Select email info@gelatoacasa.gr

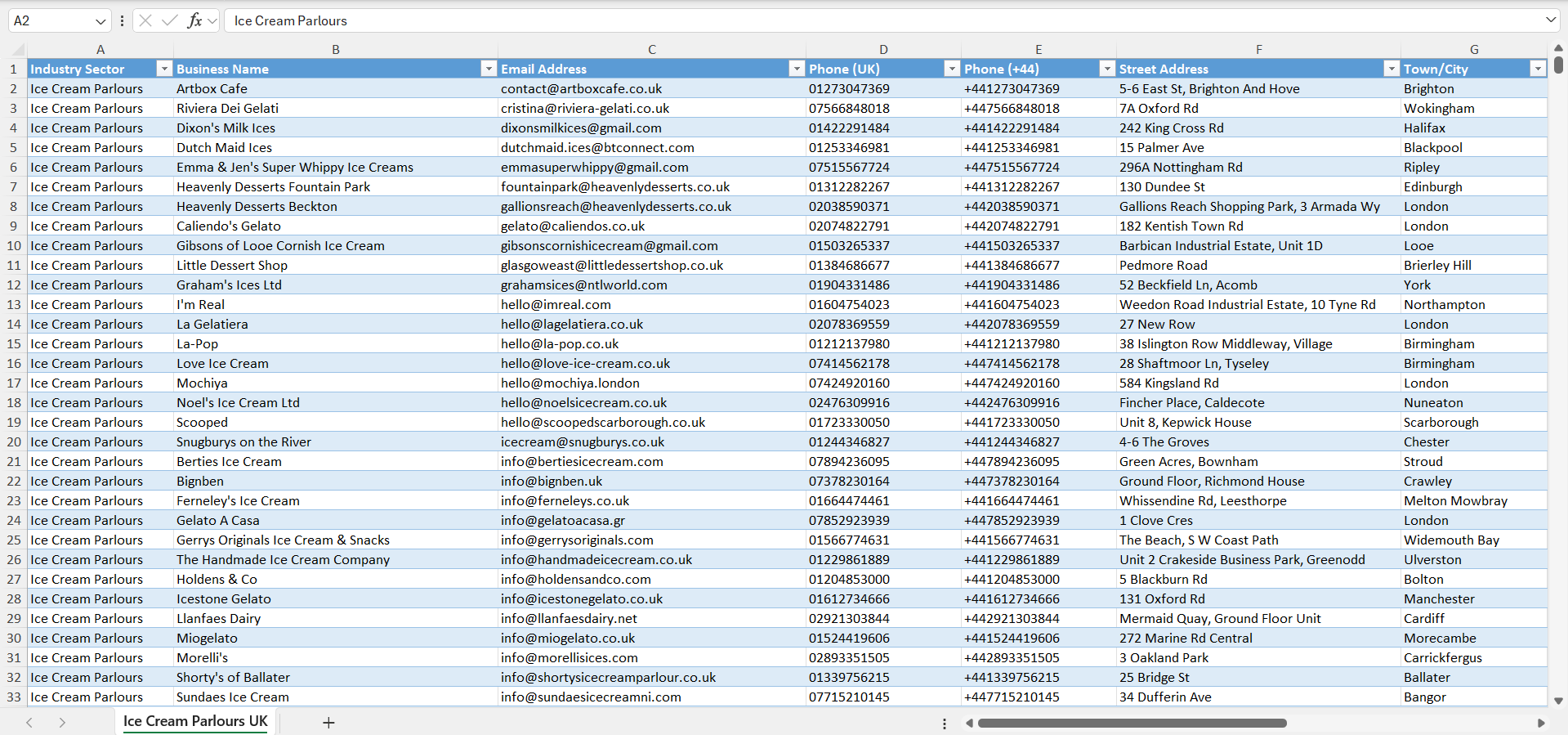(652, 520)
